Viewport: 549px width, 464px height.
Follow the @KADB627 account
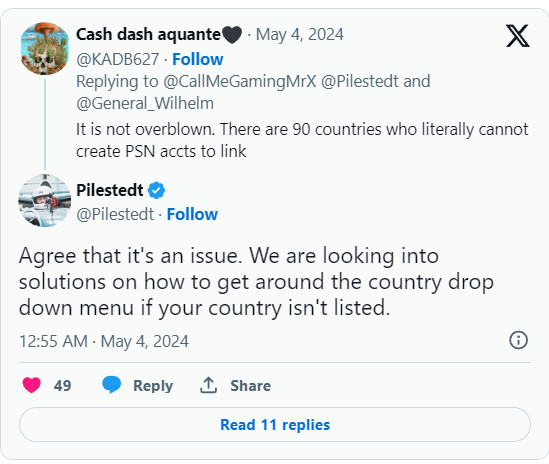click(197, 59)
